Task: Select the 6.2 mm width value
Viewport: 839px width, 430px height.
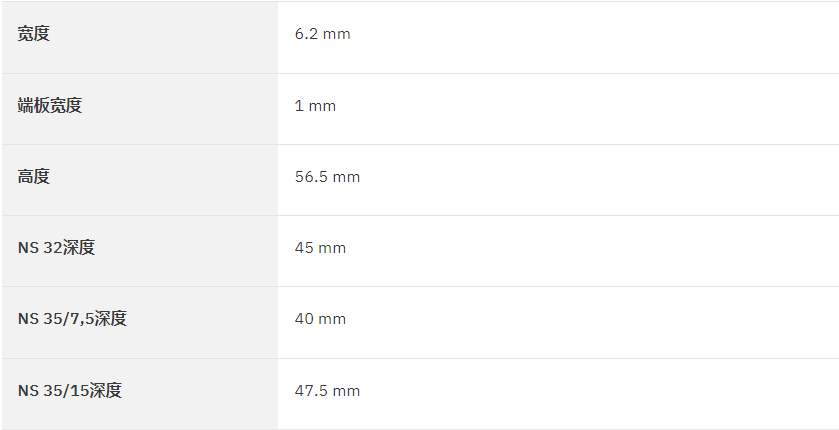Action: [323, 34]
